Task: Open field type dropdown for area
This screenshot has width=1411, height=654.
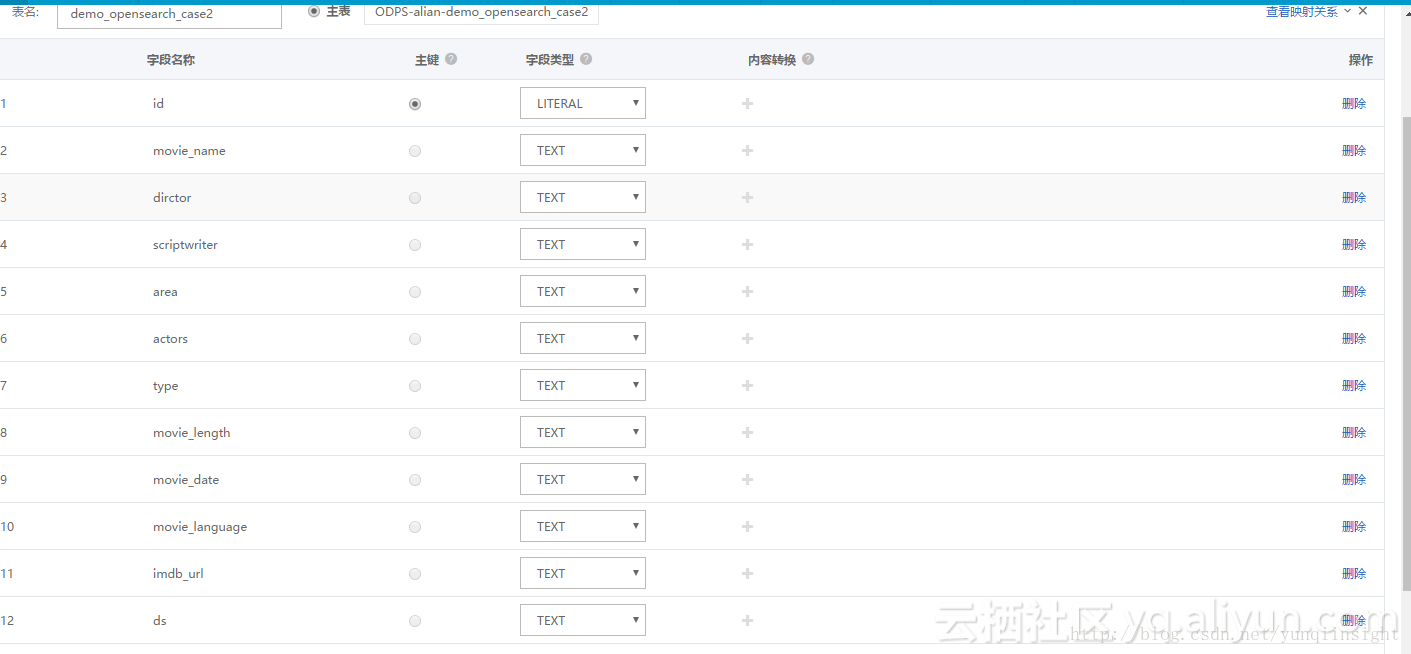Action: pos(583,291)
